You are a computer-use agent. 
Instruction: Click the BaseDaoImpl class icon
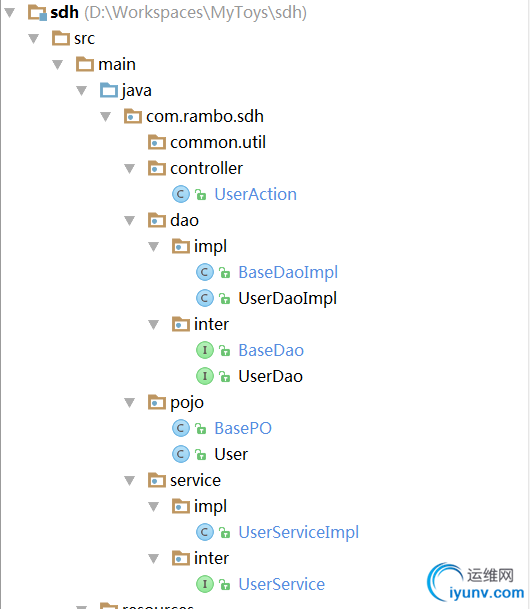(205, 272)
